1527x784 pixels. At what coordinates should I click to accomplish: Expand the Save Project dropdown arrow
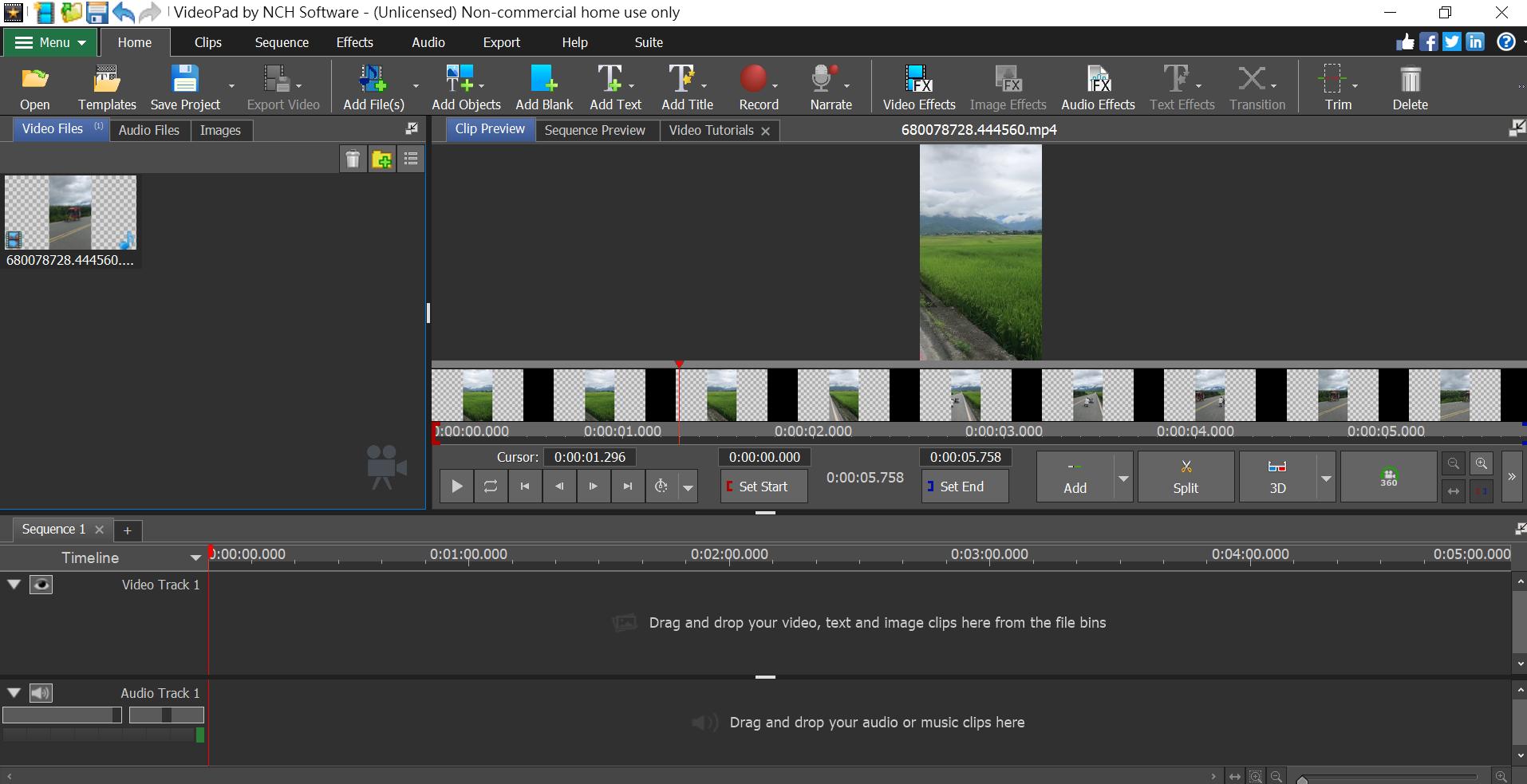click(231, 85)
